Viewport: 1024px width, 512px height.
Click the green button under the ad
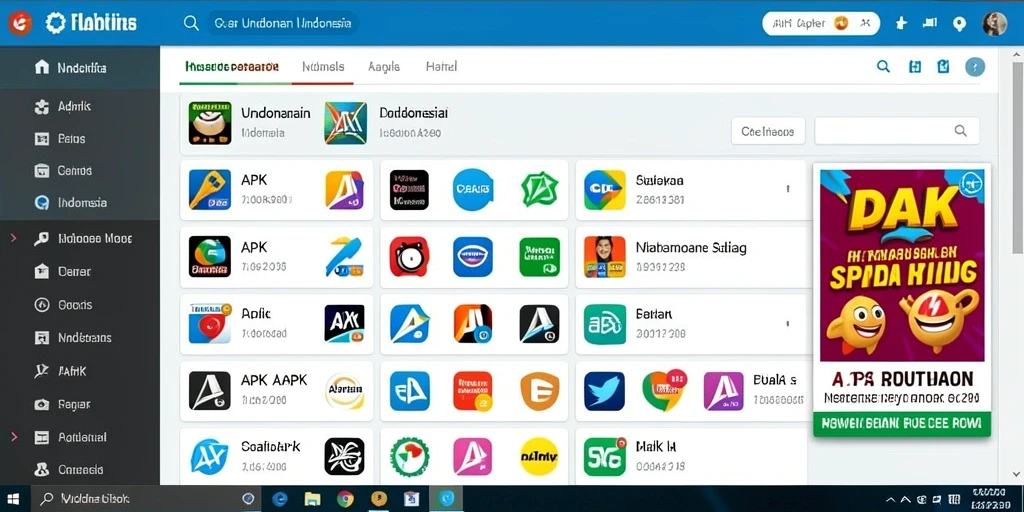point(902,424)
